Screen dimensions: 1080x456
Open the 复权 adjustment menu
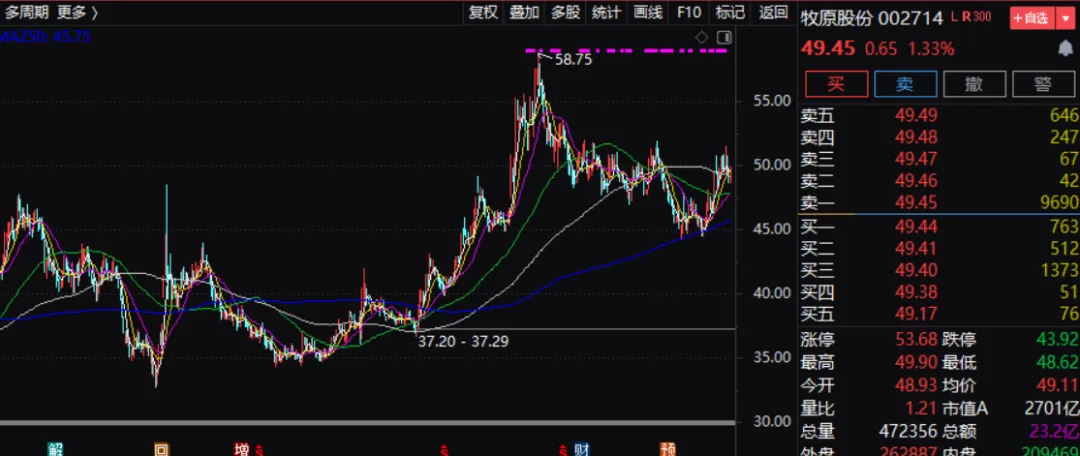click(x=483, y=12)
